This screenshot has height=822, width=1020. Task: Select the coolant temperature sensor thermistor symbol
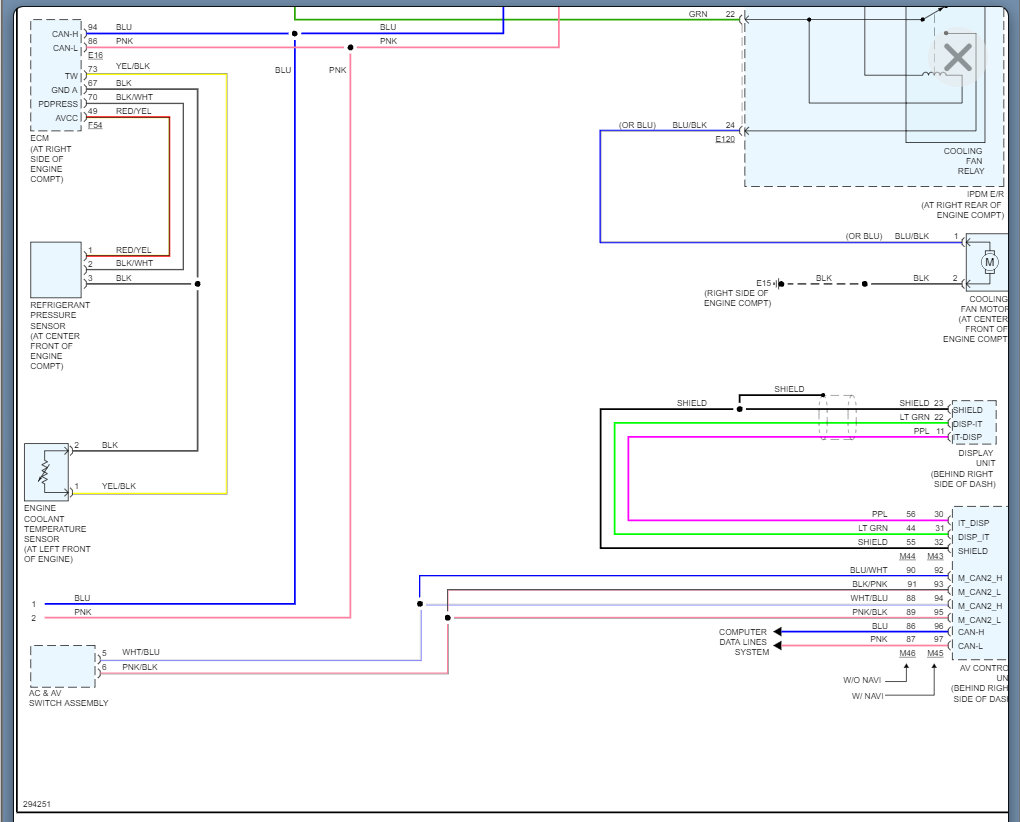(x=45, y=471)
